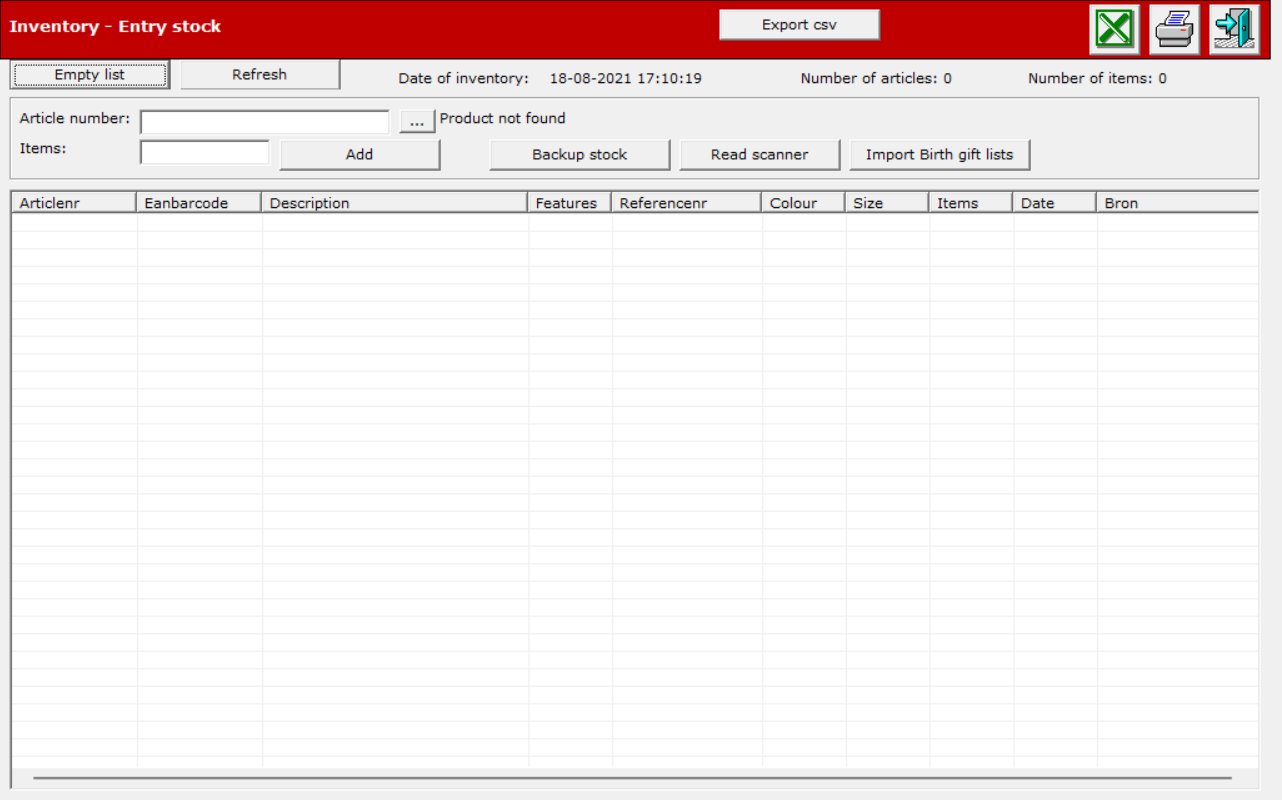Click the printer icon
The width and height of the screenshot is (1282, 800).
(1174, 29)
